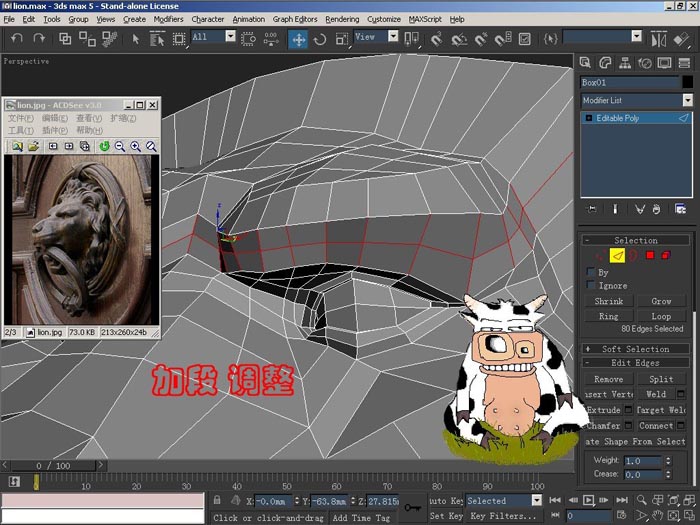Toggle Percent Snap icon
Screen dimensions: 700x525
pyautogui.click(x=480, y=39)
